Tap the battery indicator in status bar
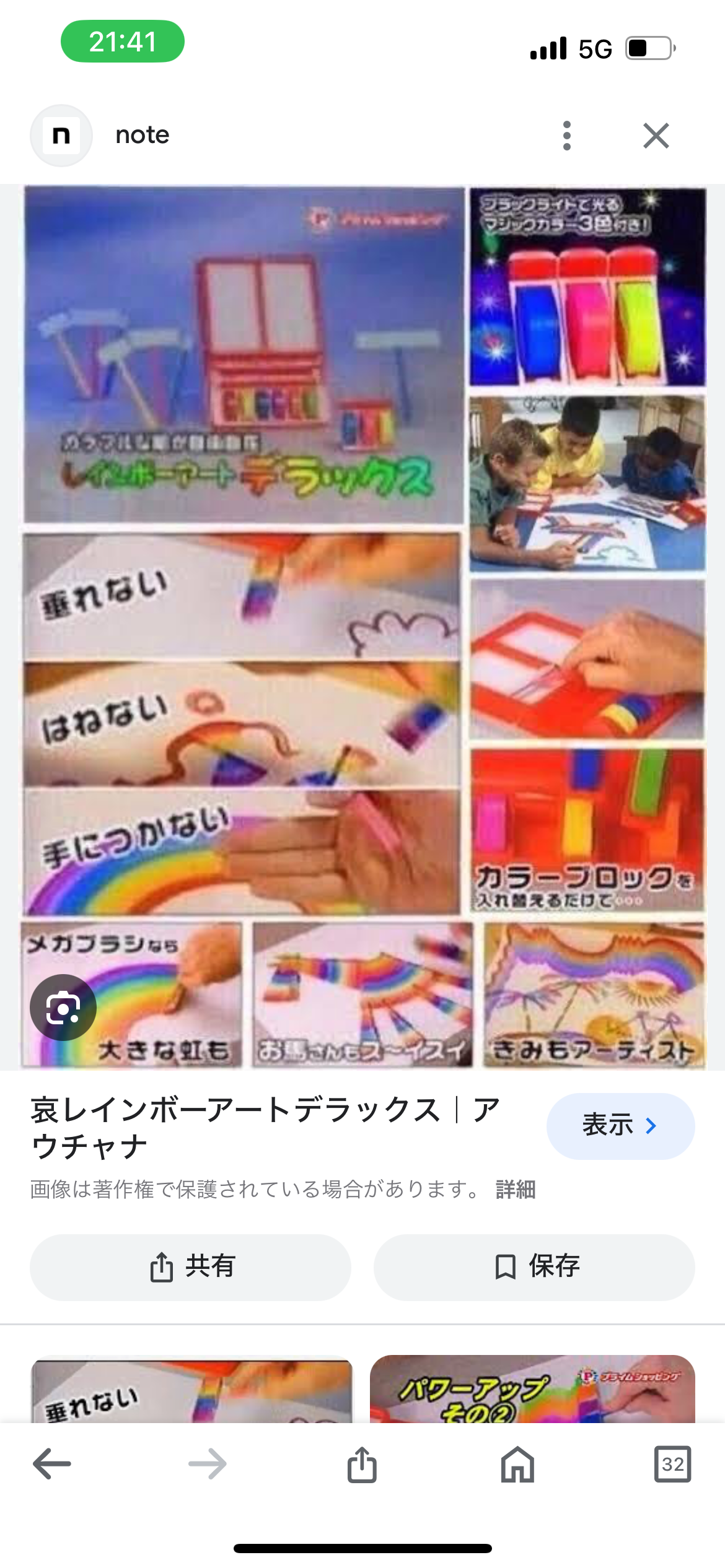 pos(651,48)
